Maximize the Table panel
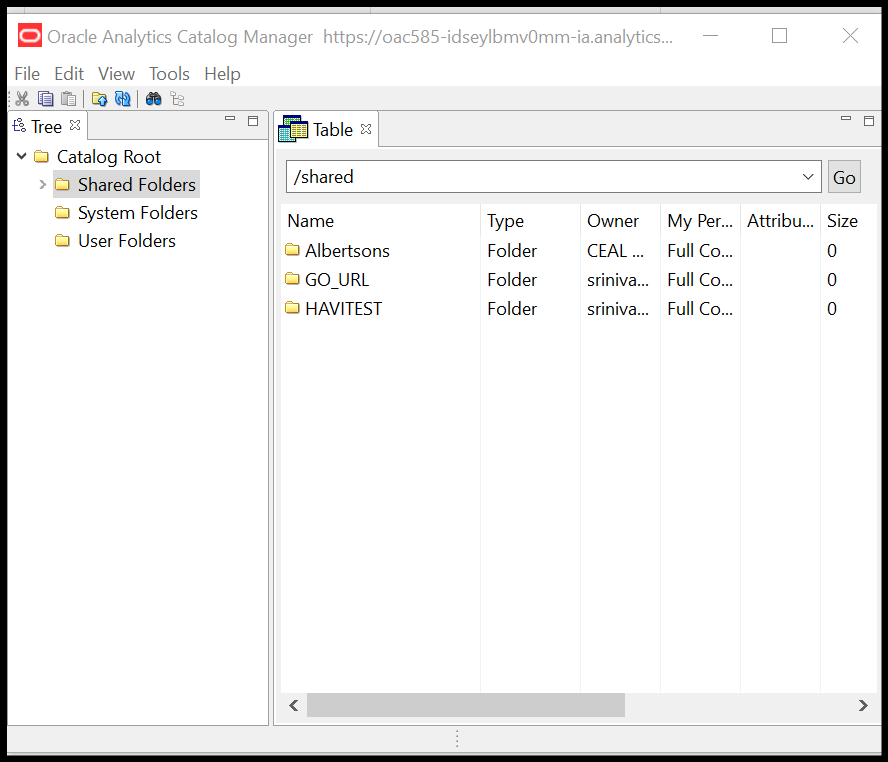888x762 pixels. tap(869, 121)
